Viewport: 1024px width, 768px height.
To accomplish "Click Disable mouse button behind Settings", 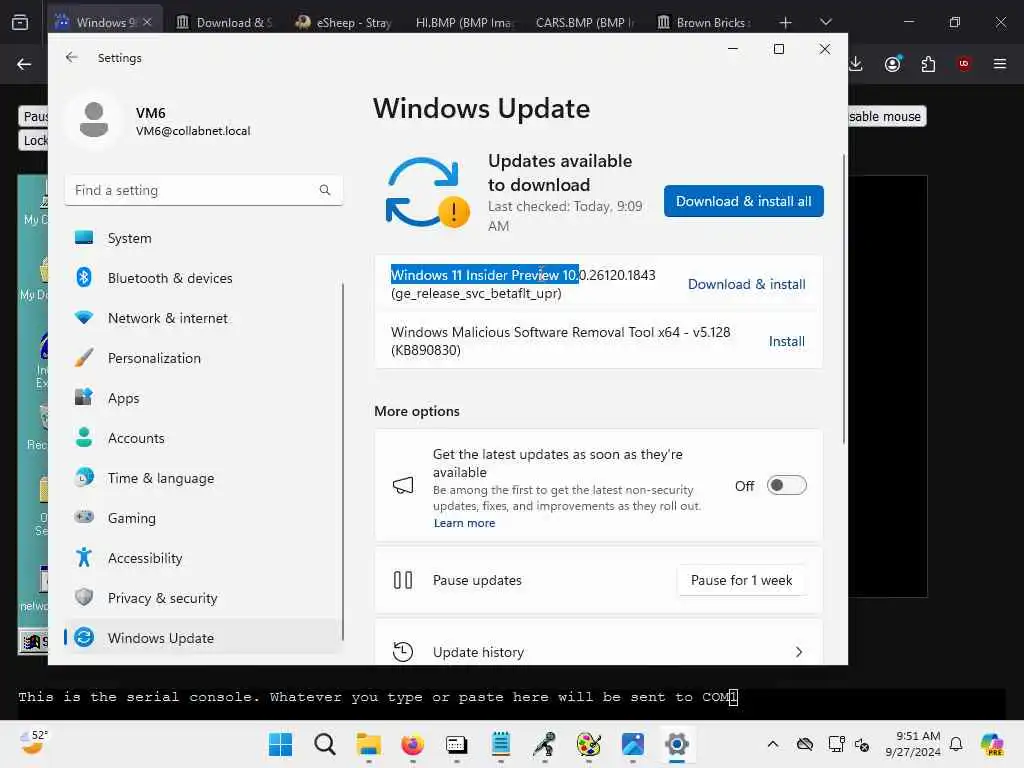I will [886, 116].
